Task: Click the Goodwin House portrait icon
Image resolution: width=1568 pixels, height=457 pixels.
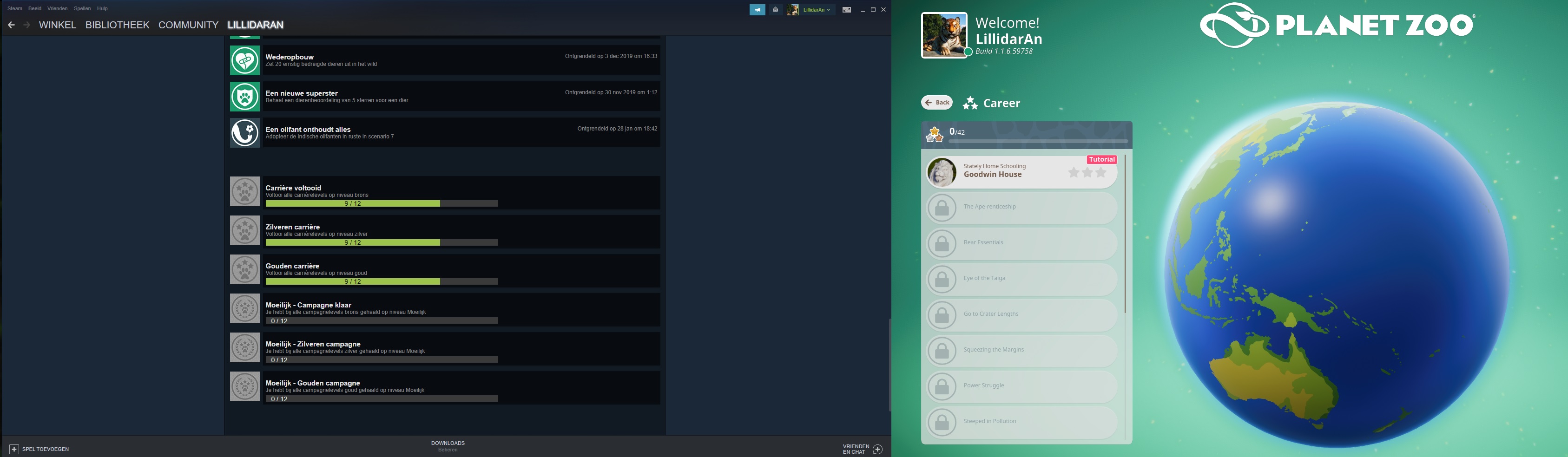Action: point(942,172)
